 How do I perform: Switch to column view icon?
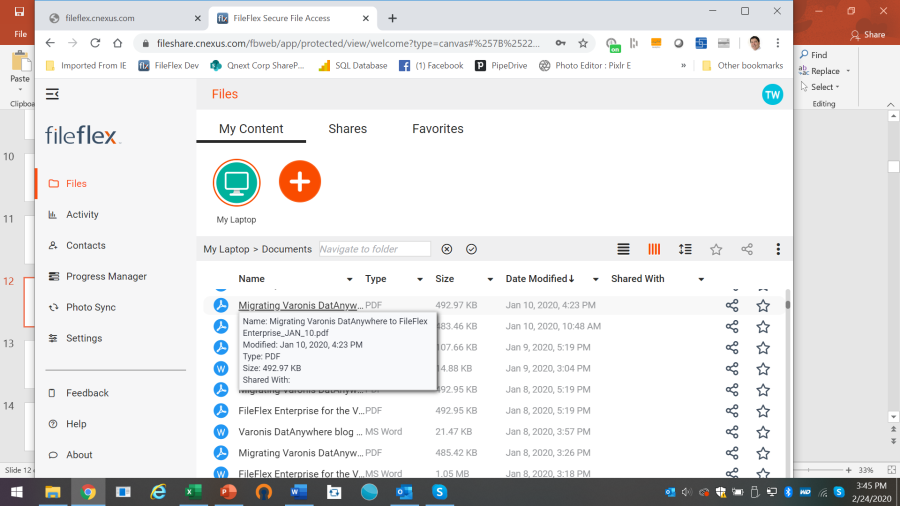(654, 249)
